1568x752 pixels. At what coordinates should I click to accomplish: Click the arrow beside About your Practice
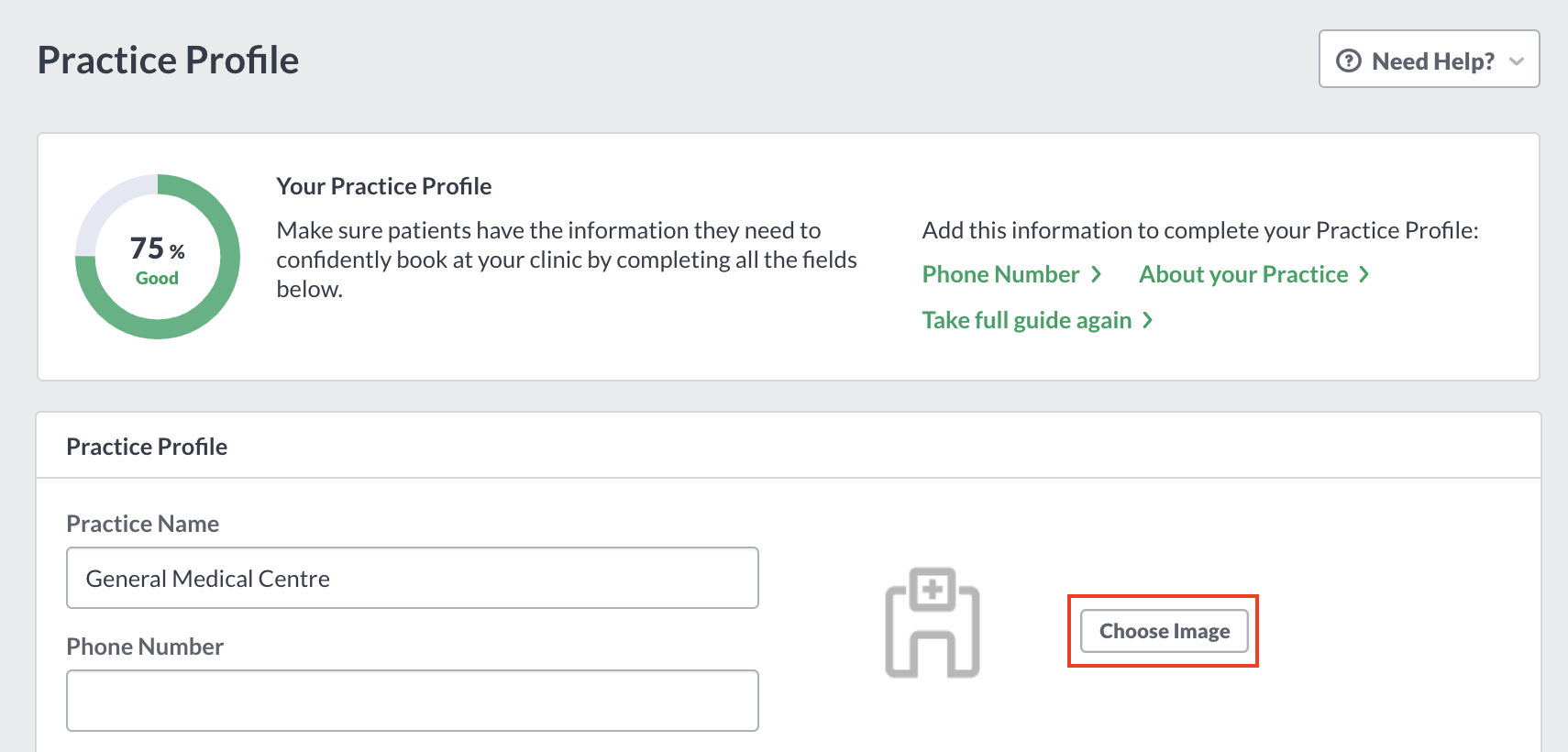point(1364,274)
